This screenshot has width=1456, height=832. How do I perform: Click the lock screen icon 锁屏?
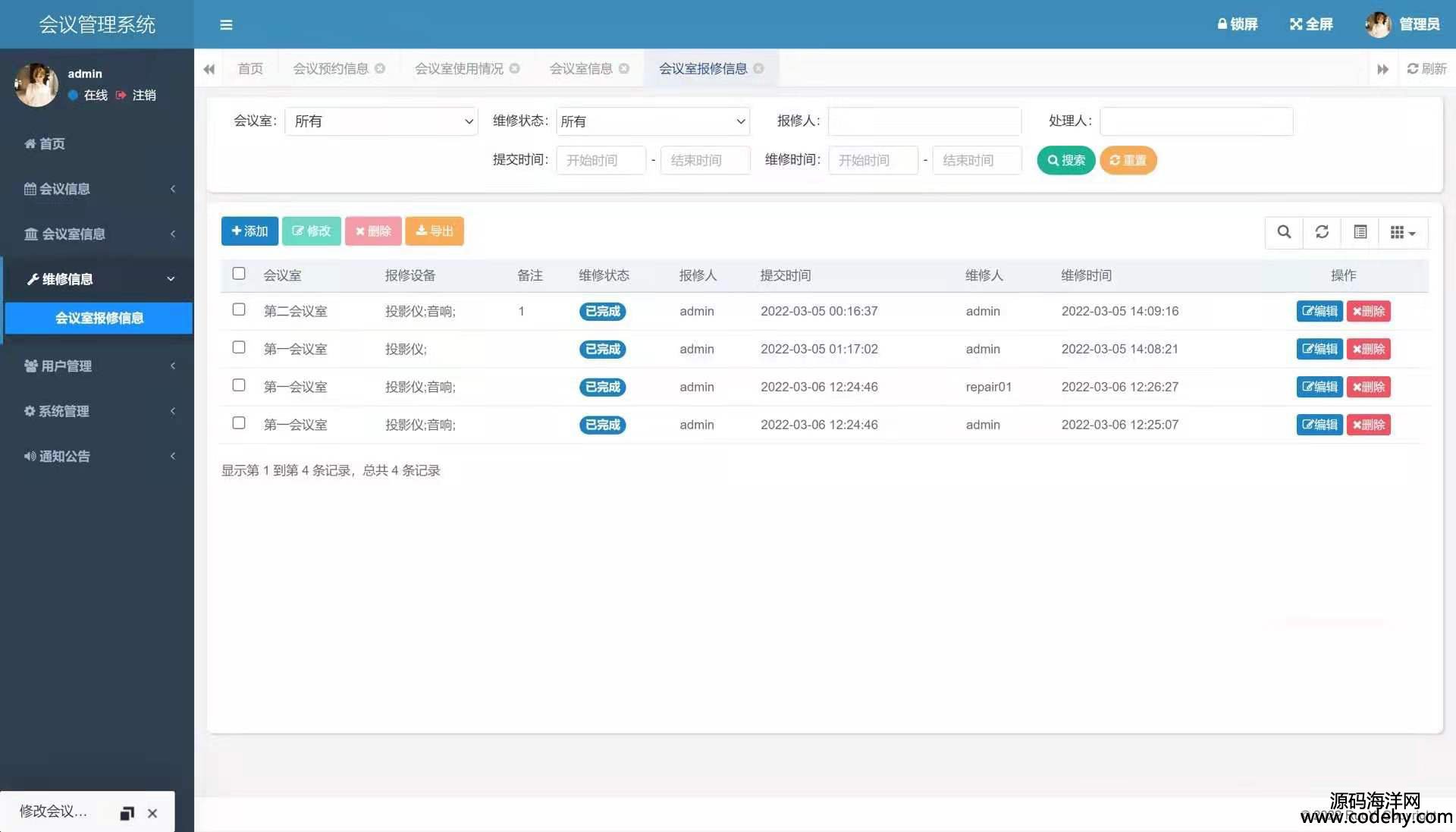pyautogui.click(x=1237, y=24)
